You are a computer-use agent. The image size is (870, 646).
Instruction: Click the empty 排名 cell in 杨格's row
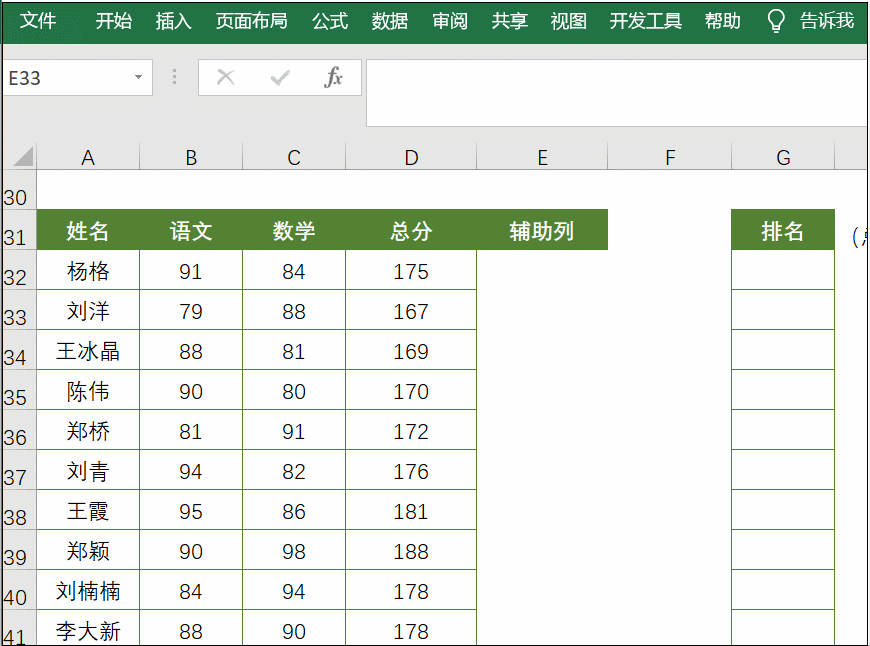pos(783,270)
